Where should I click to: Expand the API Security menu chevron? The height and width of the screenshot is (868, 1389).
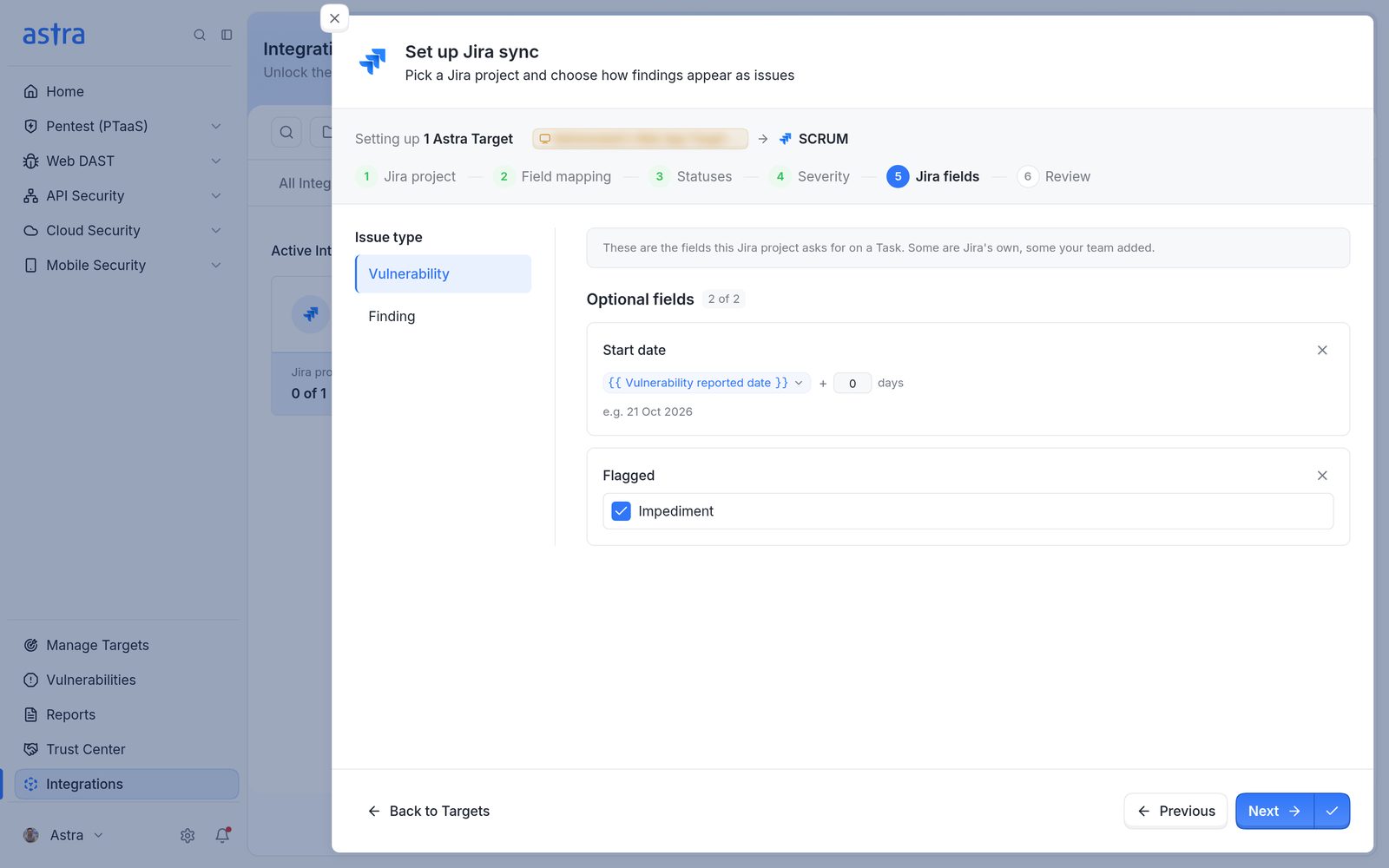click(216, 195)
